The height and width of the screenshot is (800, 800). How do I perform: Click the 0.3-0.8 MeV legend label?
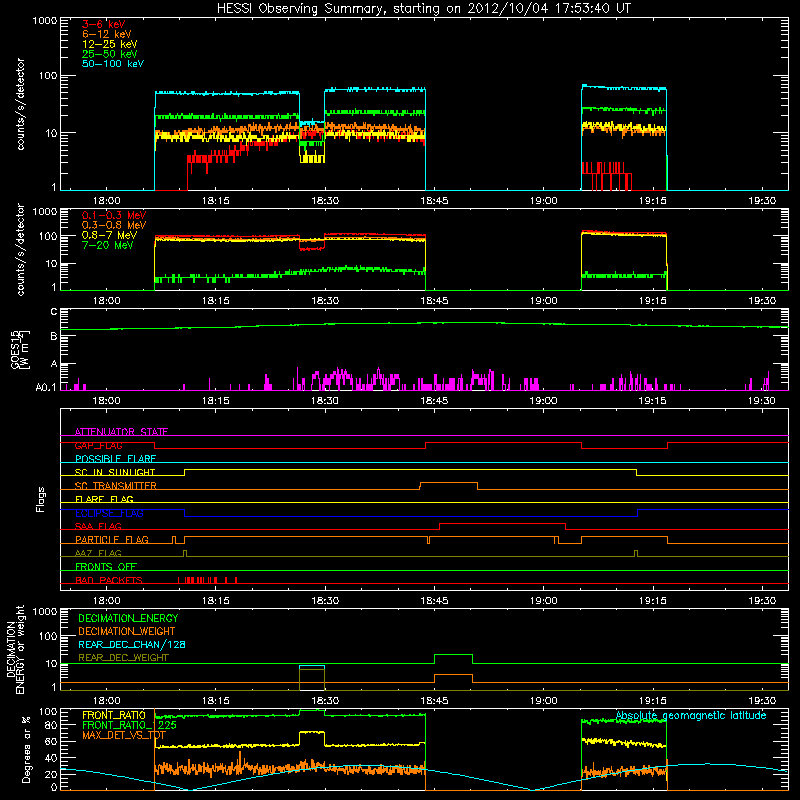pyautogui.click(x=114, y=225)
